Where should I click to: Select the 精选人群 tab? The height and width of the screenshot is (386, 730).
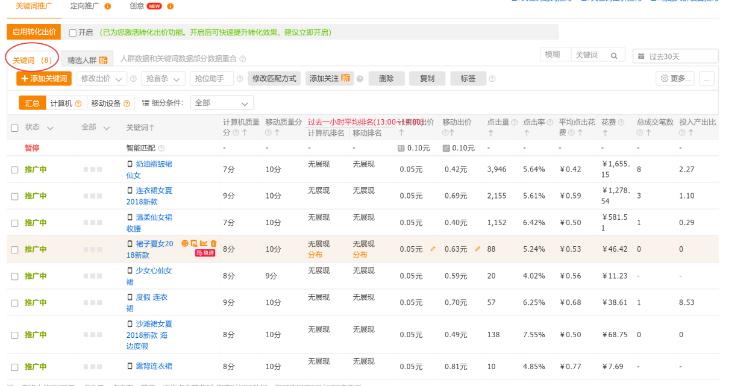(x=88, y=60)
